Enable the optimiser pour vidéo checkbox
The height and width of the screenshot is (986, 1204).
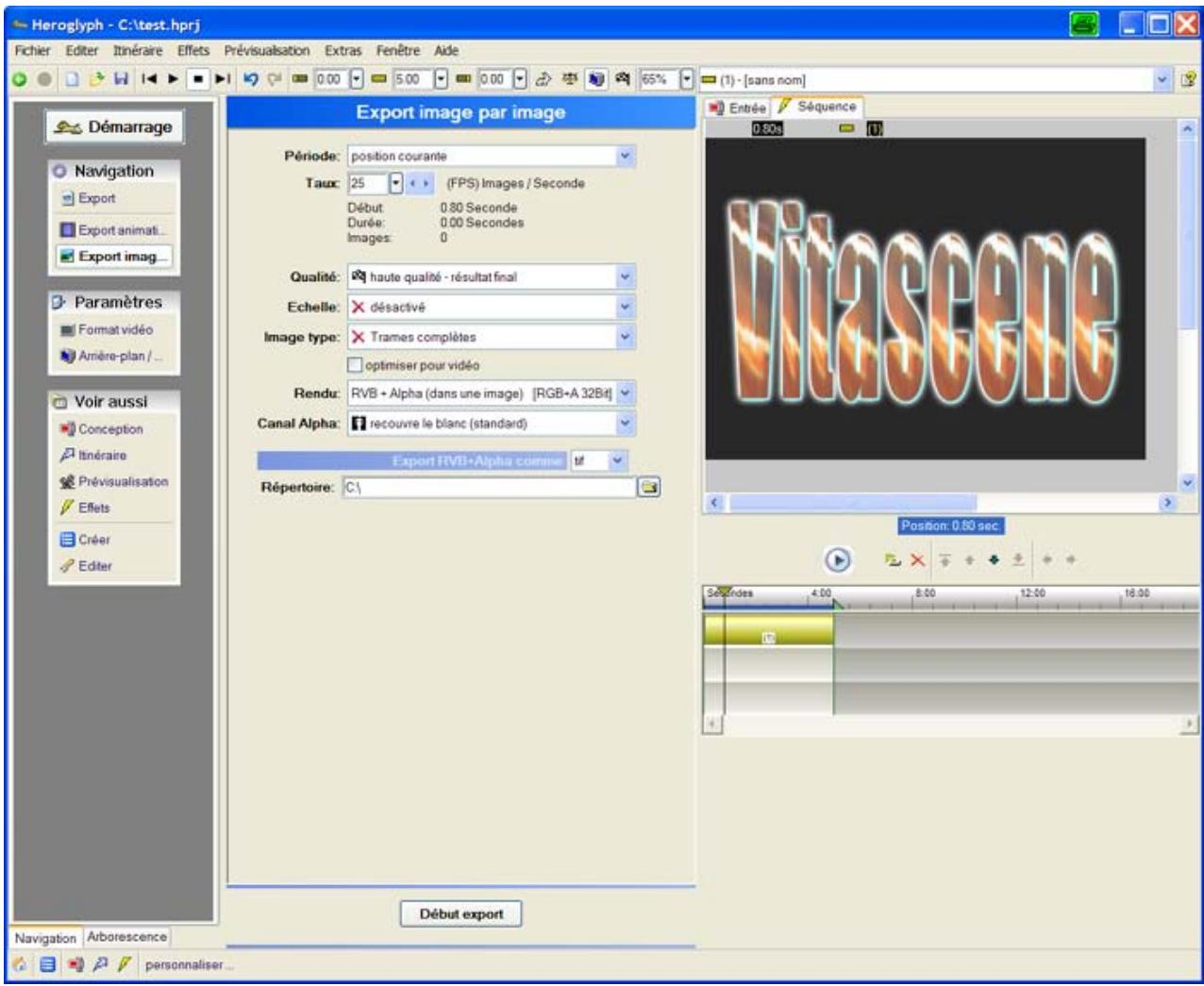pos(355,365)
